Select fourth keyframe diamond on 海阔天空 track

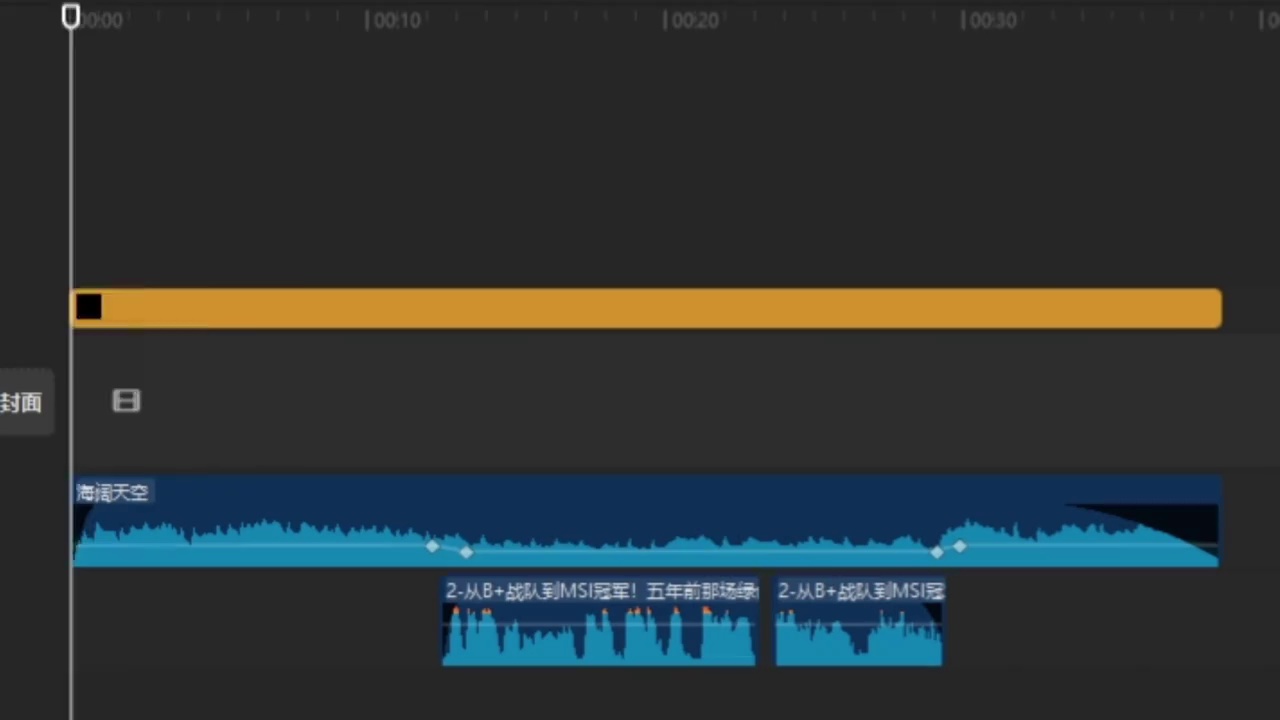tap(960, 546)
